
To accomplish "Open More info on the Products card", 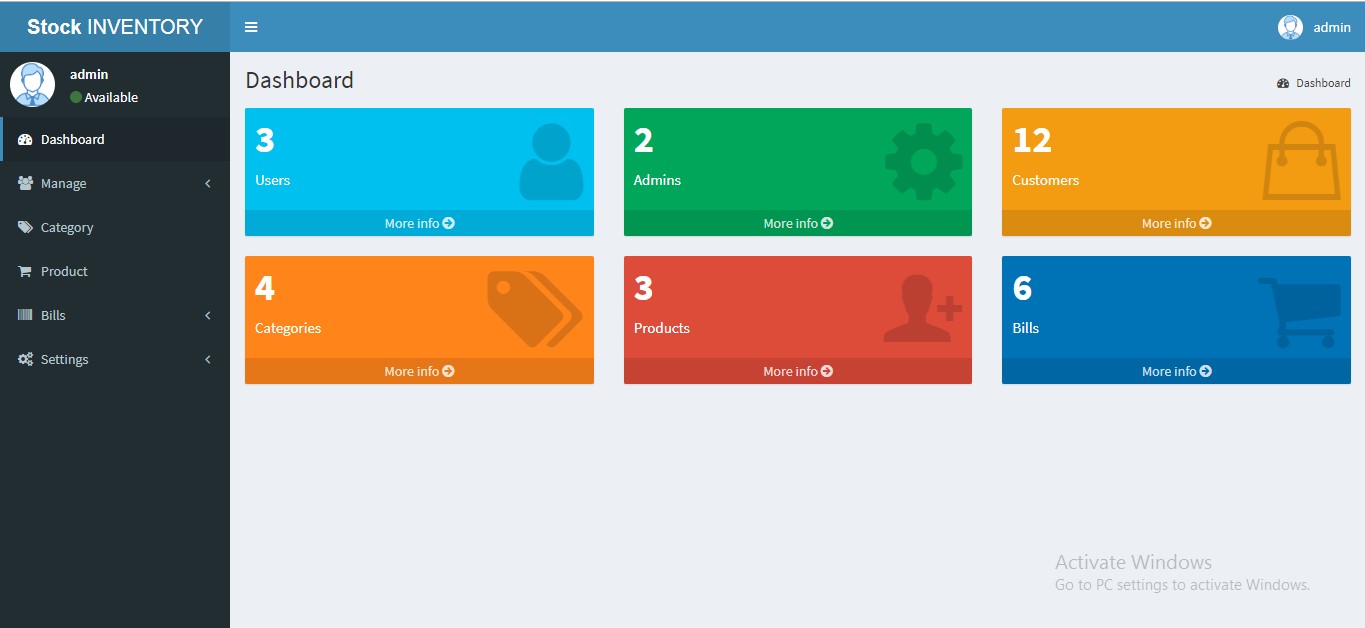I will [x=797, y=371].
